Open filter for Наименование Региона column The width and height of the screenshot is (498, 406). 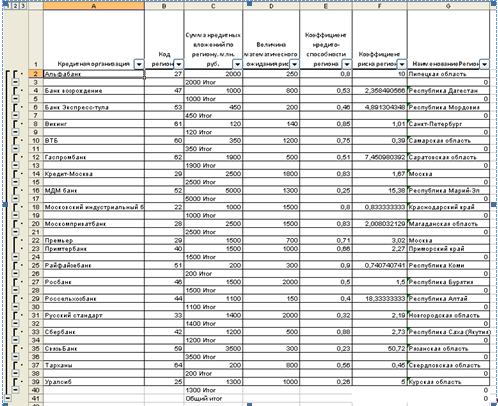[x=484, y=64]
